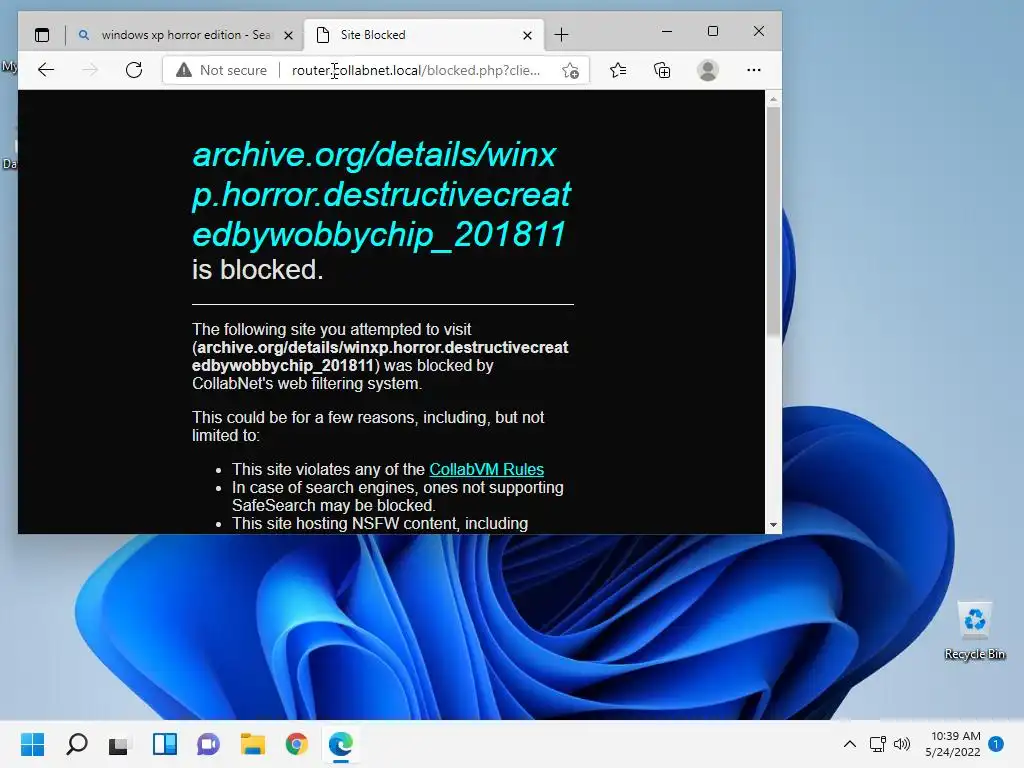Viewport: 1024px width, 768px height.
Task: Close the windows xp horror edition tab
Action: click(288, 35)
